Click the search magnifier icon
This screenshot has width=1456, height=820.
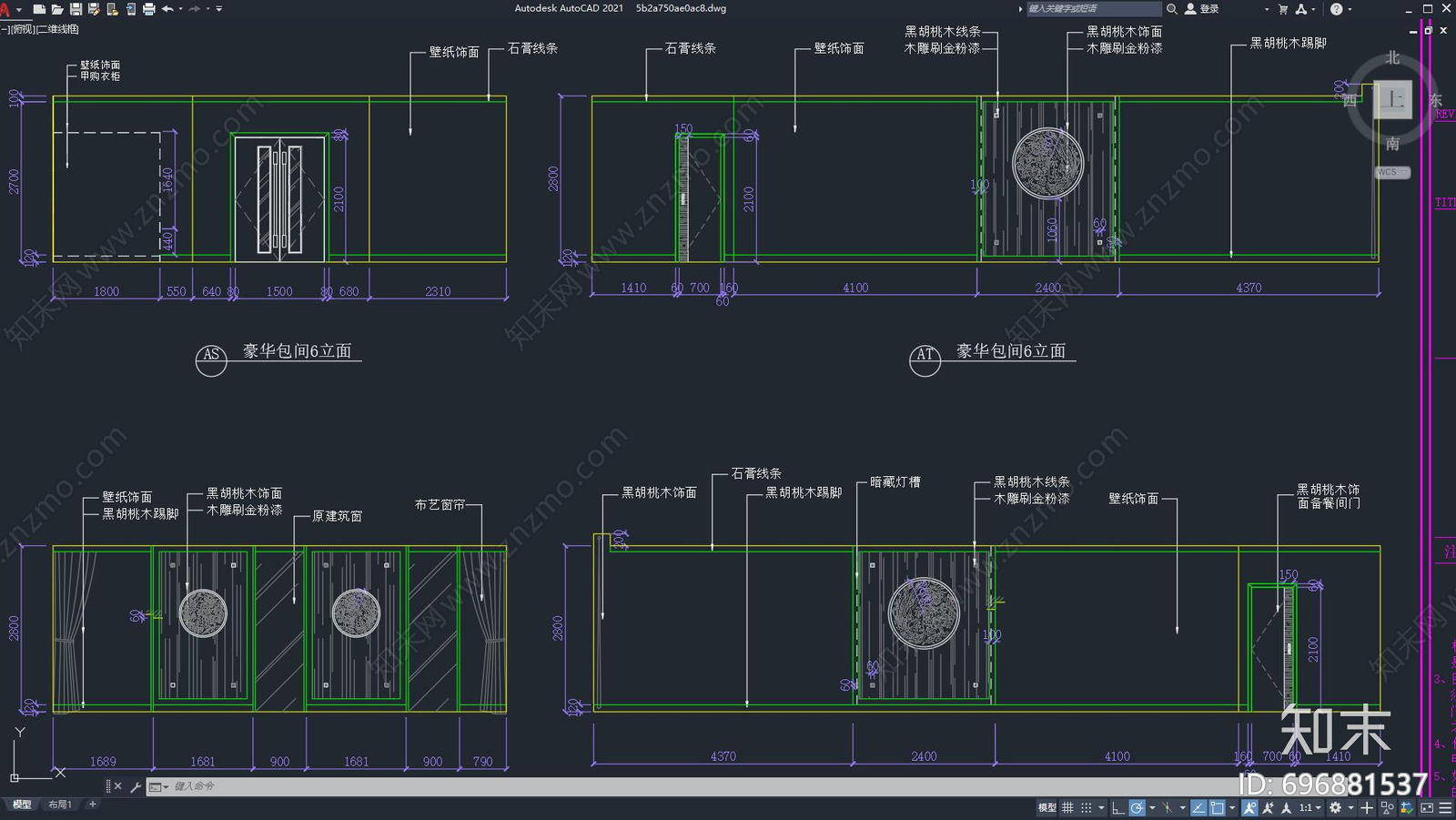click(1172, 8)
